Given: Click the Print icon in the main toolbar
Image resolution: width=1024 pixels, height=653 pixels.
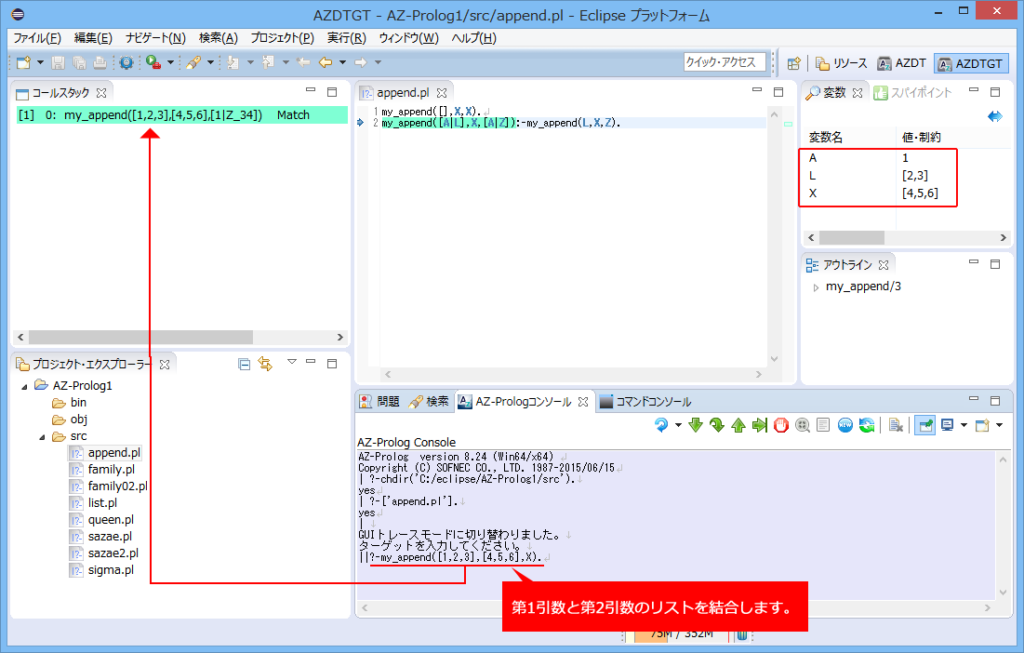Looking at the screenshot, I should 100,63.
